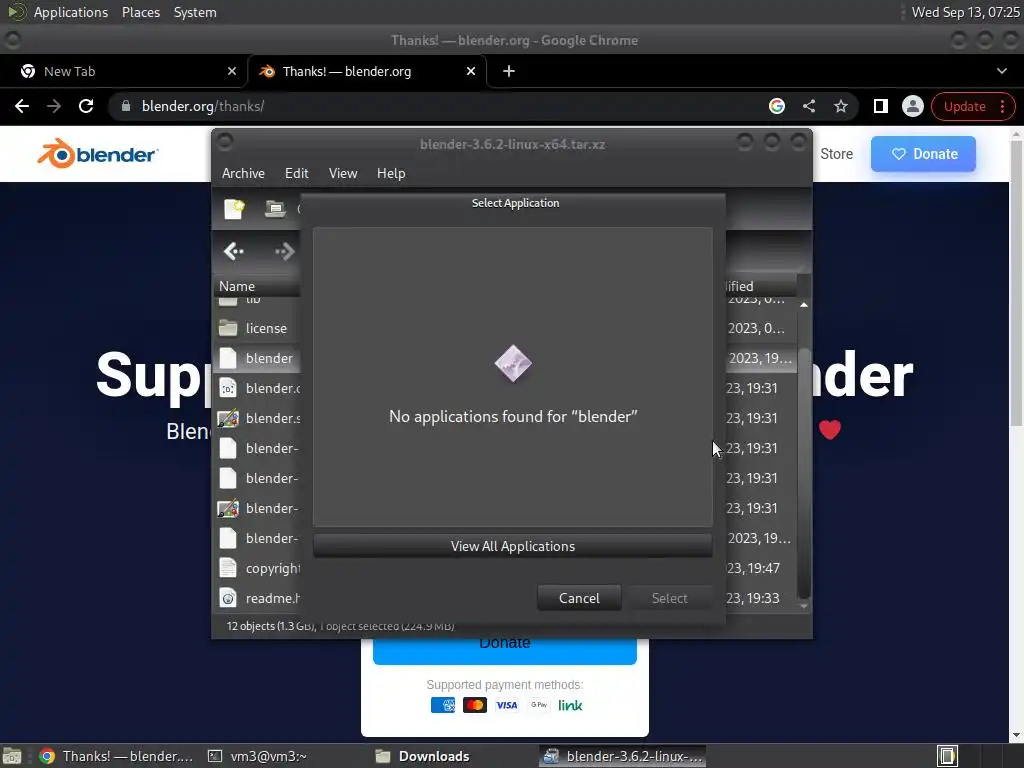Open the Edit menu in archive manager
The height and width of the screenshot is (768, 1024).
(296, 173)
